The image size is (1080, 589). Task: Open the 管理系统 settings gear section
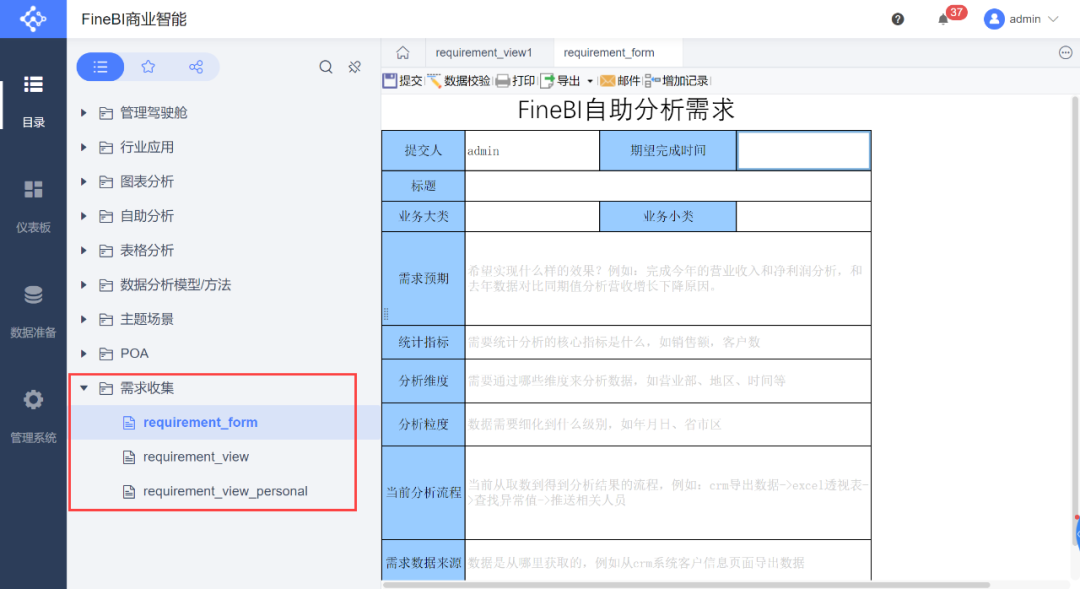(33, 417)
